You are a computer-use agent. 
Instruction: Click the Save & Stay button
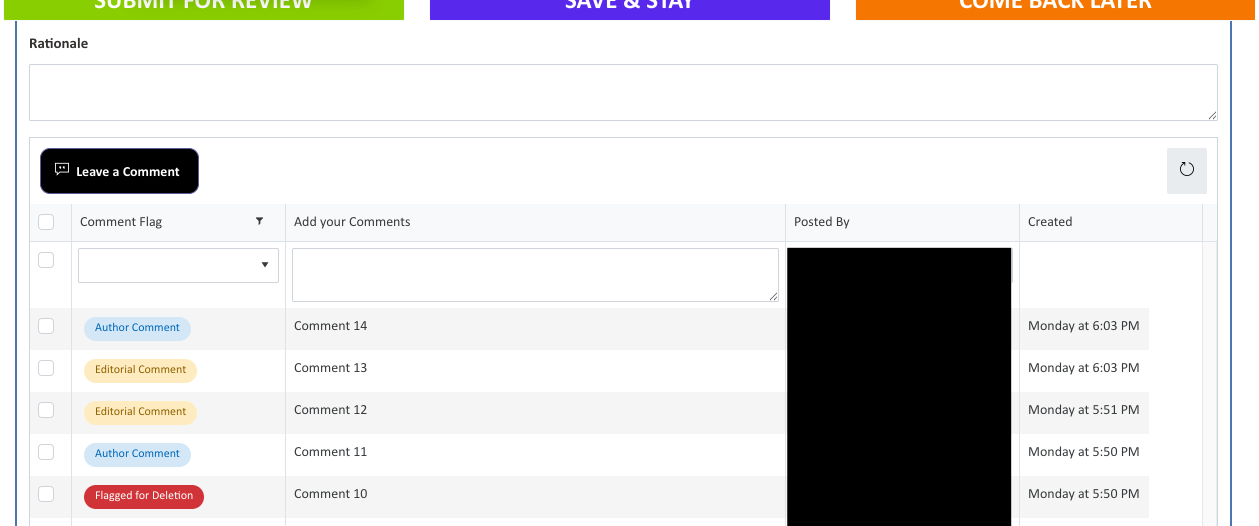coord(629,8)
